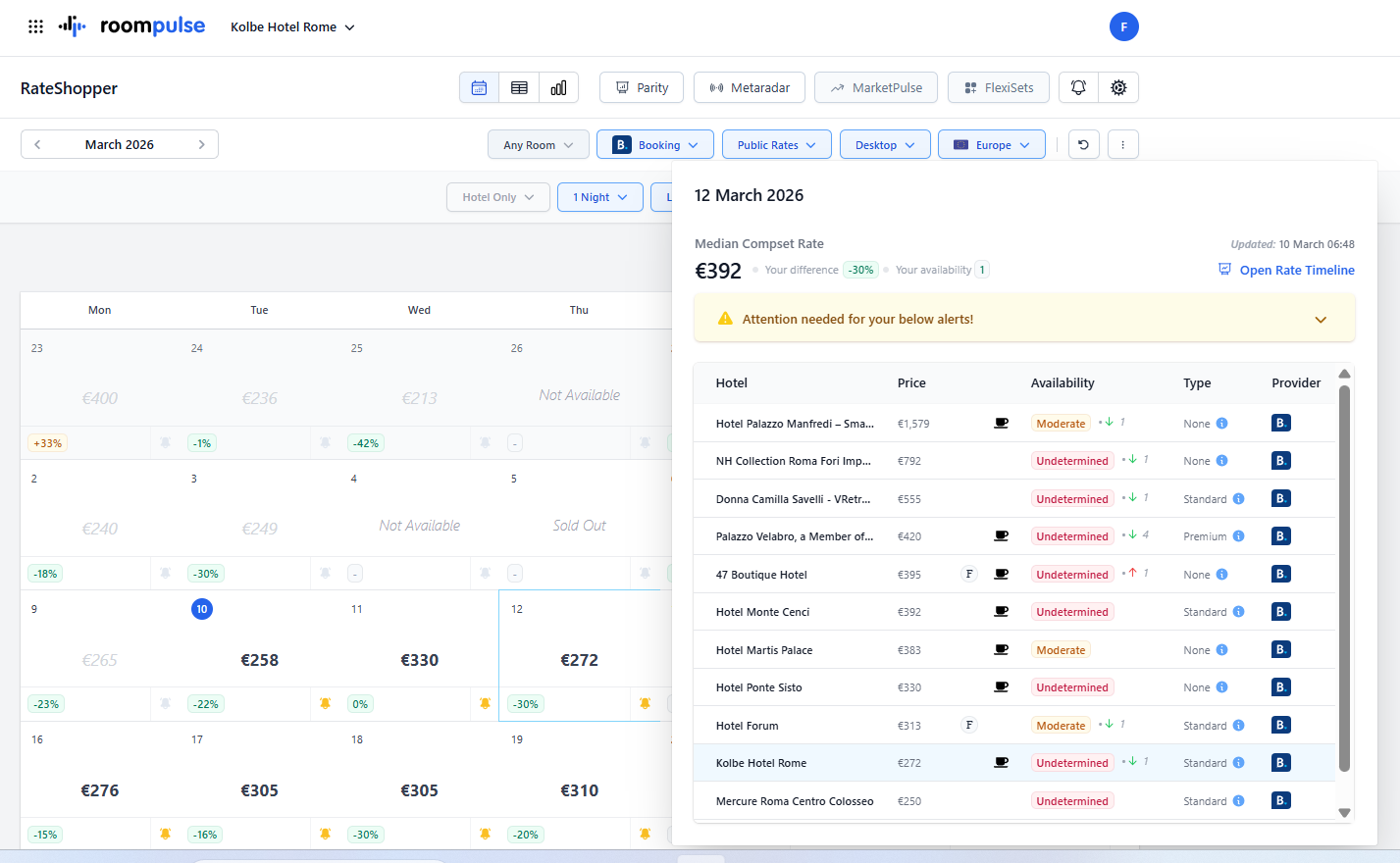
Task: Click info icon beside Hotel Forum's Standard type
Action: tap(1238, 726)
